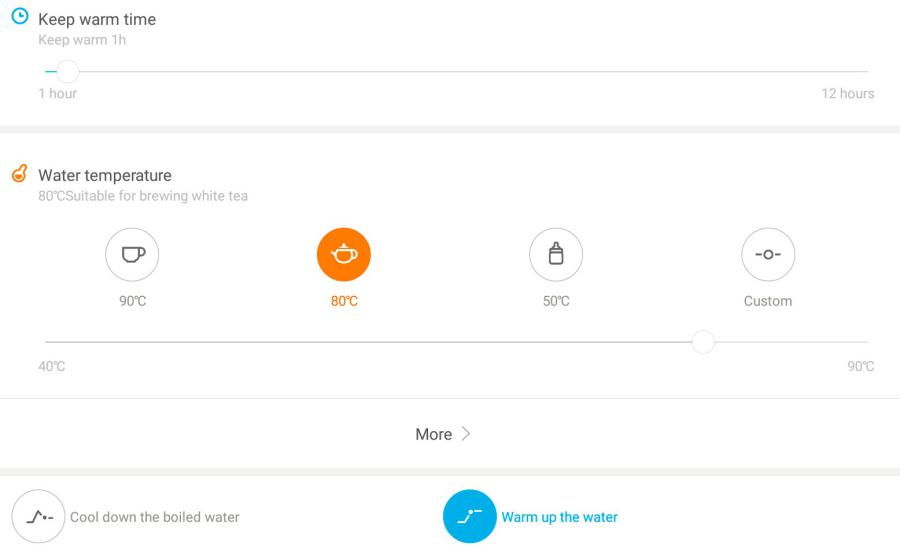Click the water temperature slider handle
The width and height of the screenshot is (900, 549).
(703, 342)
